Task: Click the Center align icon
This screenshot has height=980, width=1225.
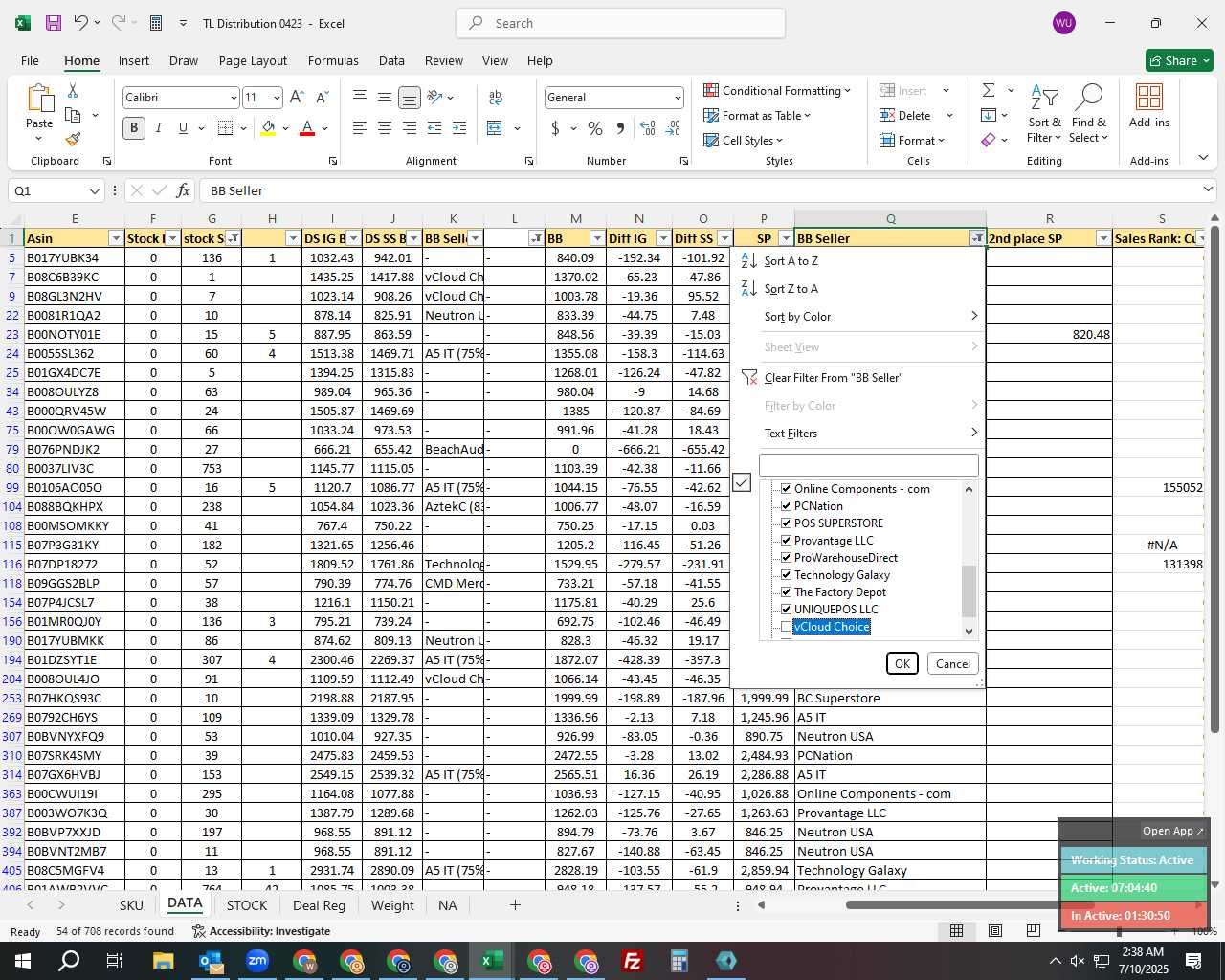Action: click(x=385, y=127)
